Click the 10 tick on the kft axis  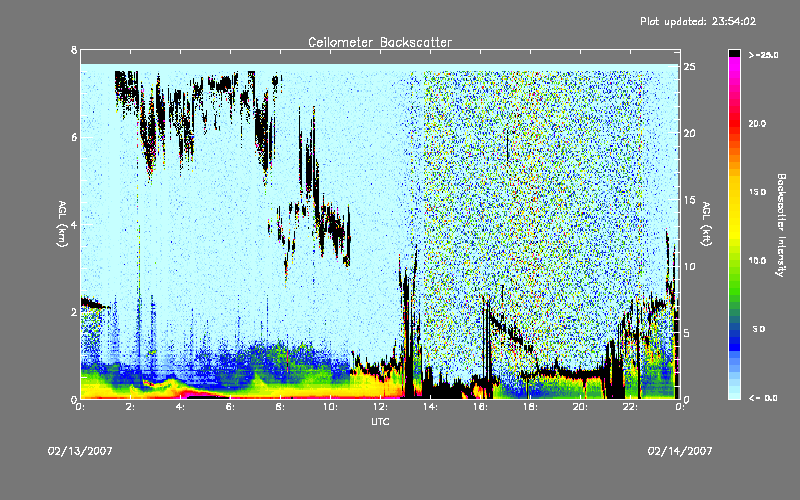[x=689, y=266]
